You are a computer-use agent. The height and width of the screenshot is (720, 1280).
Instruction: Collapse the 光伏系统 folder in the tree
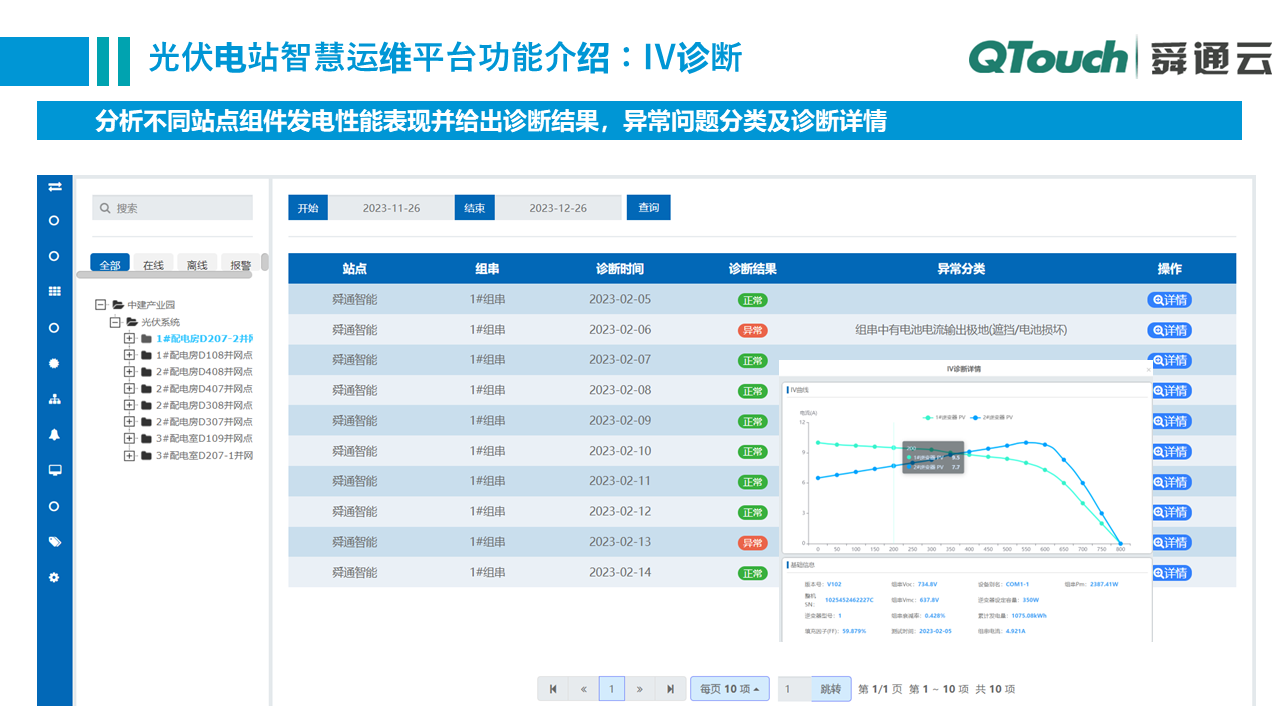pos(115,321)
